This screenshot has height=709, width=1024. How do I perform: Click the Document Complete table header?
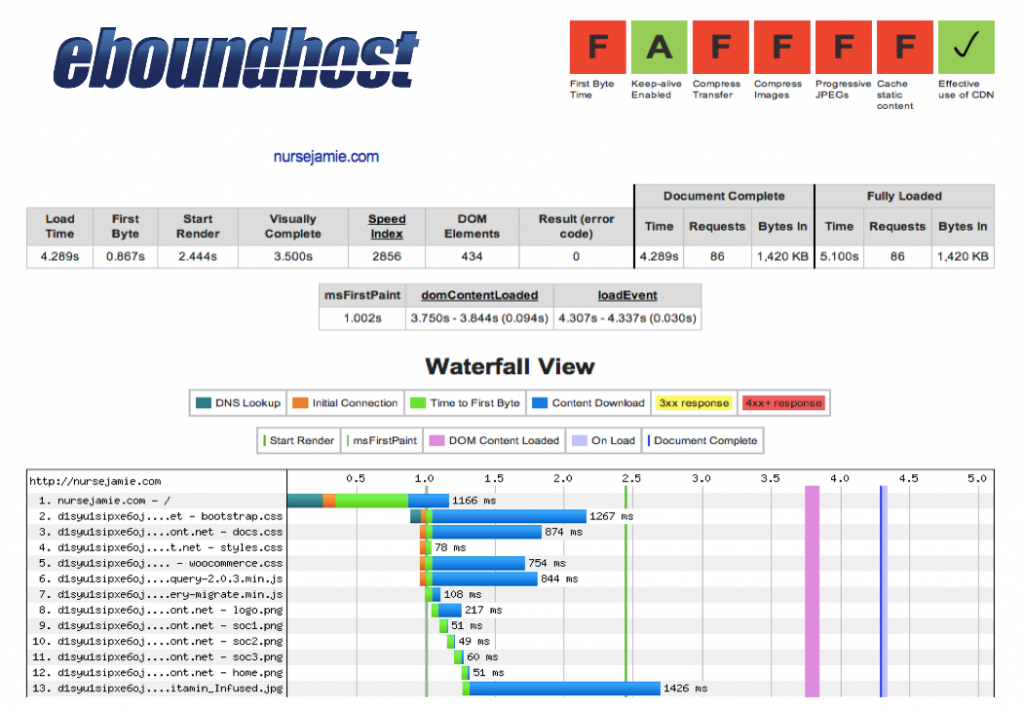(x=724, y=196)
